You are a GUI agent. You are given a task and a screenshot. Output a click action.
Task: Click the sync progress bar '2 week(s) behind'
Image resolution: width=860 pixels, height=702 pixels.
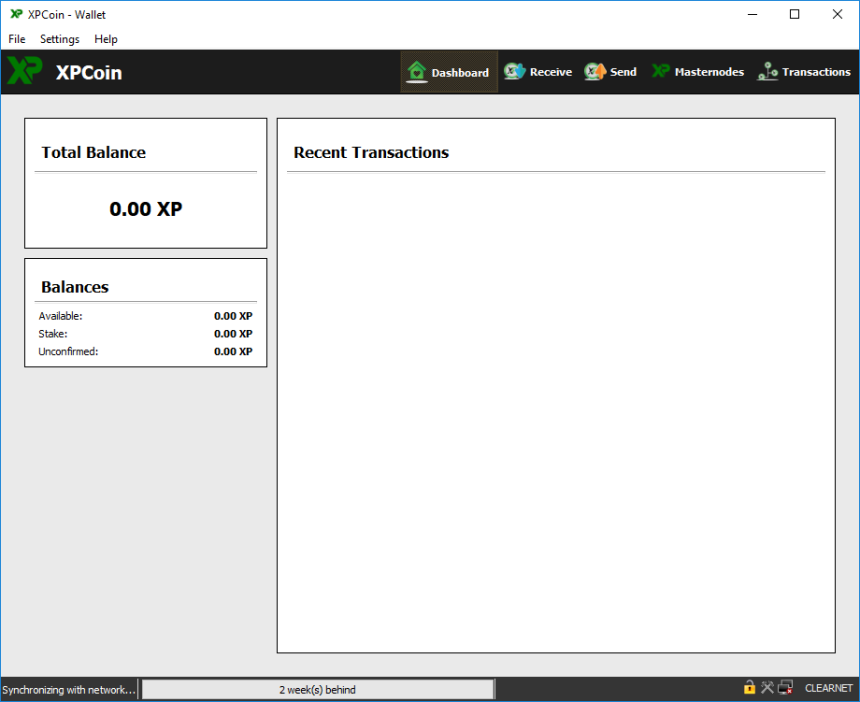pyautogui.click(x=318, y=689)
